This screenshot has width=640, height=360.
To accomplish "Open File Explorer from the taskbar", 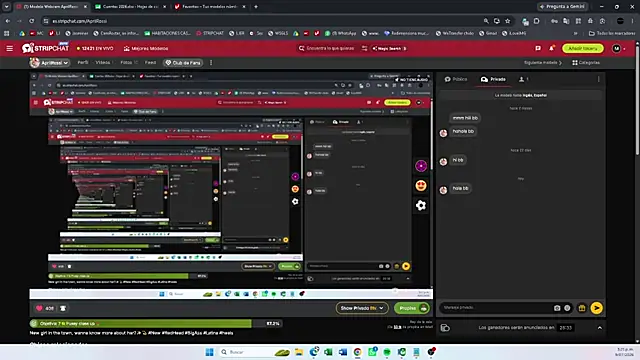I will [x=299, y=352].
